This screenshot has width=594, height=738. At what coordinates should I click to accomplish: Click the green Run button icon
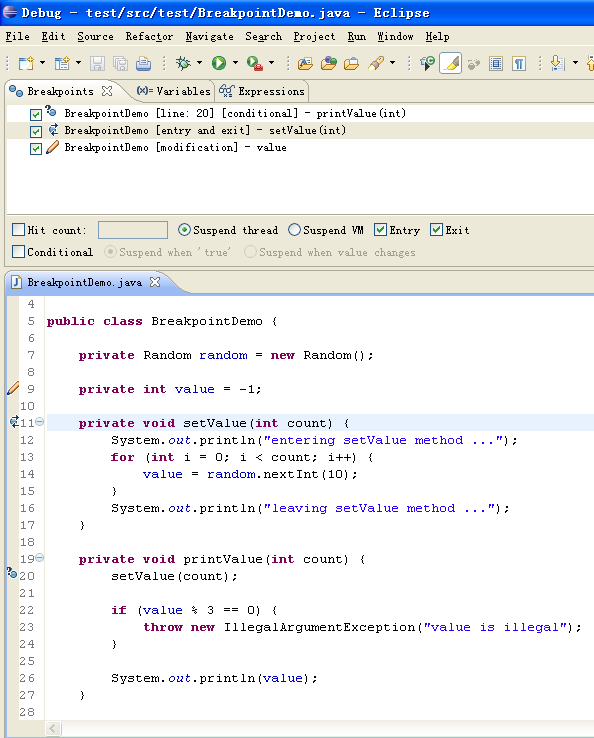[x=219, y=63]
